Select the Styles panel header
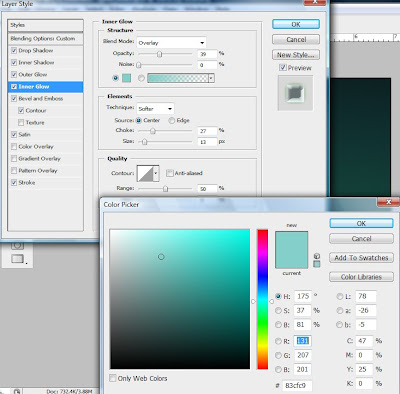The image size is (400, 394). [45, 25]
